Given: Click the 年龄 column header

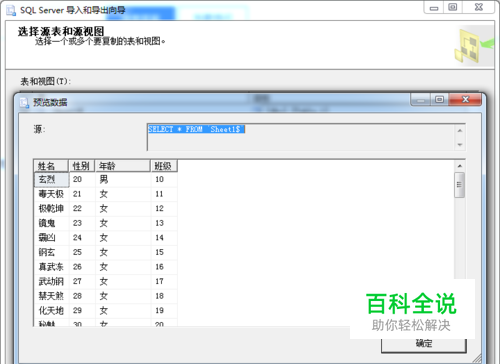Looking at the screenshot, I should coord(123,166).
